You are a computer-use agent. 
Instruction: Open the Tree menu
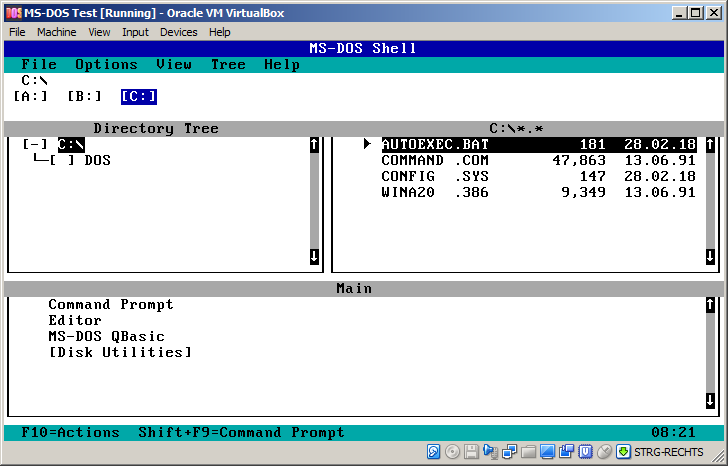click(228, 65)
